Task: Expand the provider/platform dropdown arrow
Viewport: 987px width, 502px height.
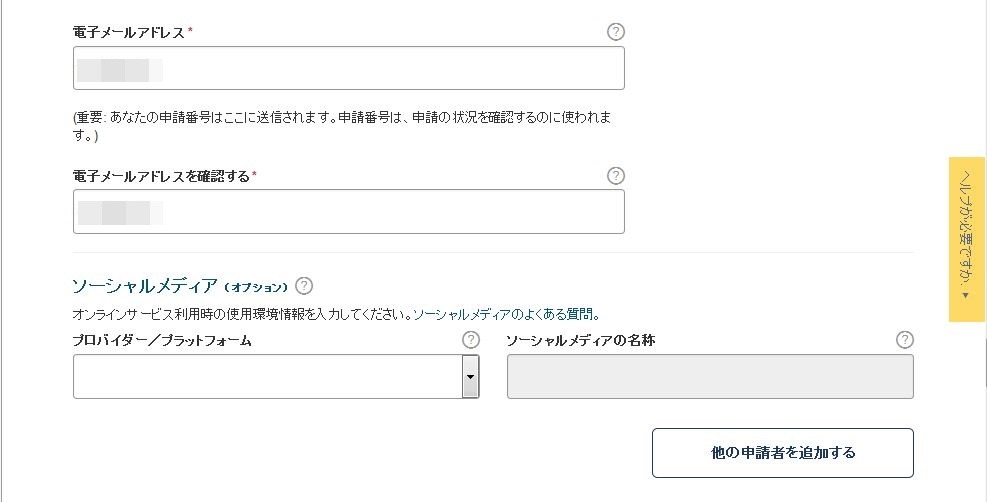Action: click(x=470, y=376)
